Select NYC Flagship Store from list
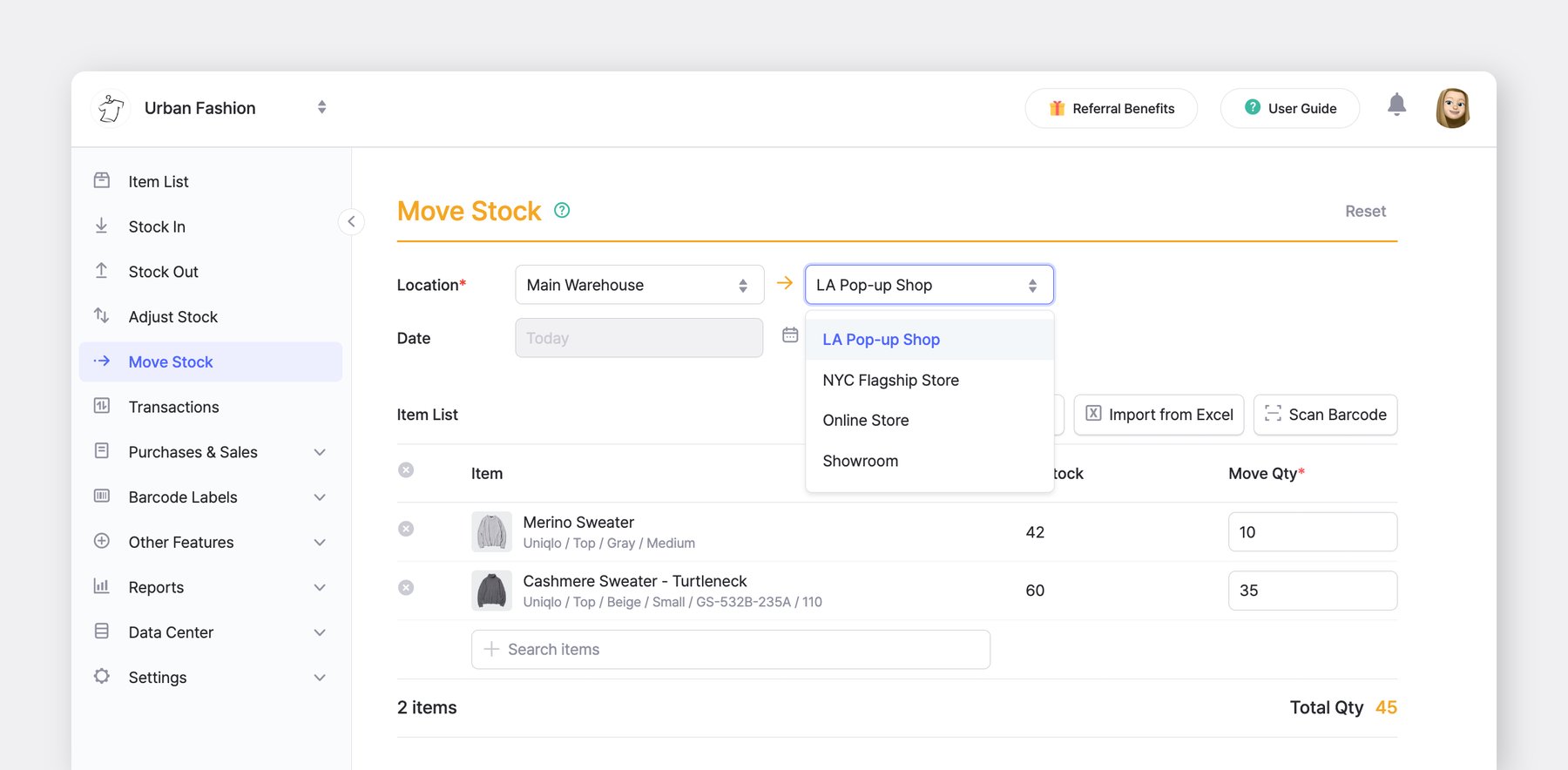 point(890,381)
